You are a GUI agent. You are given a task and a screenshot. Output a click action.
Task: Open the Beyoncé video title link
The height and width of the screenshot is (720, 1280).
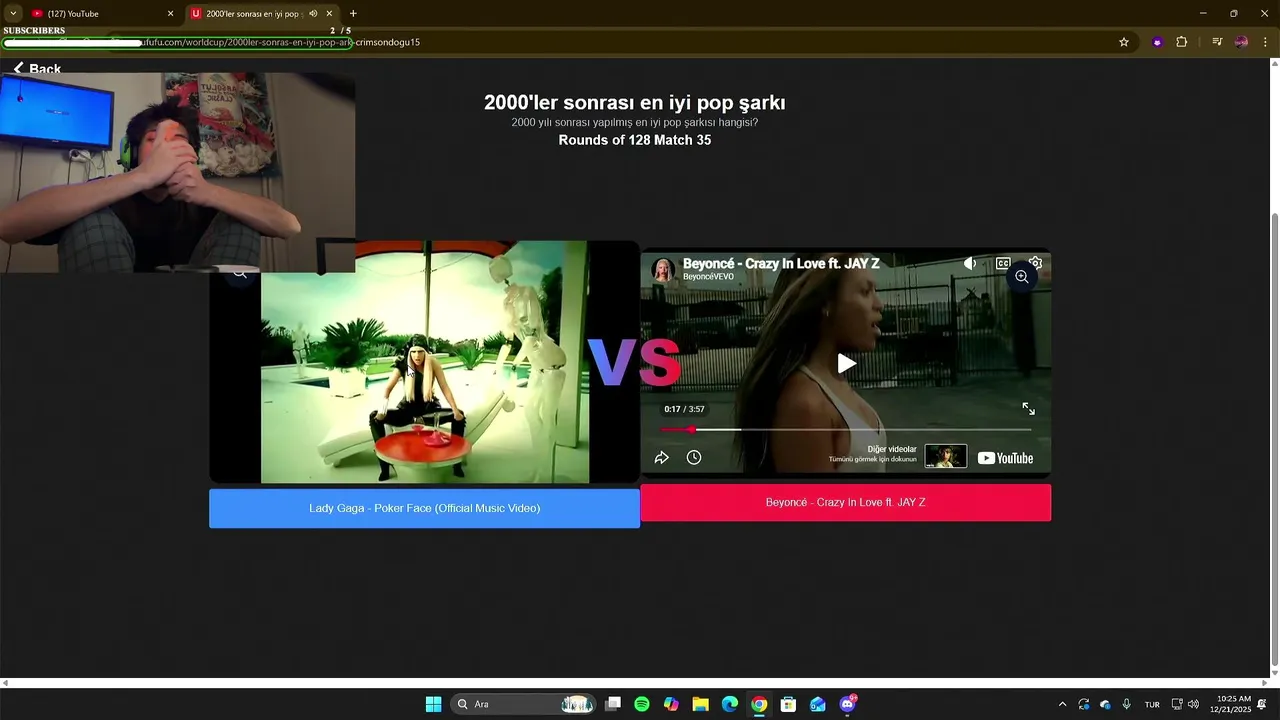(x=781, y=264)
